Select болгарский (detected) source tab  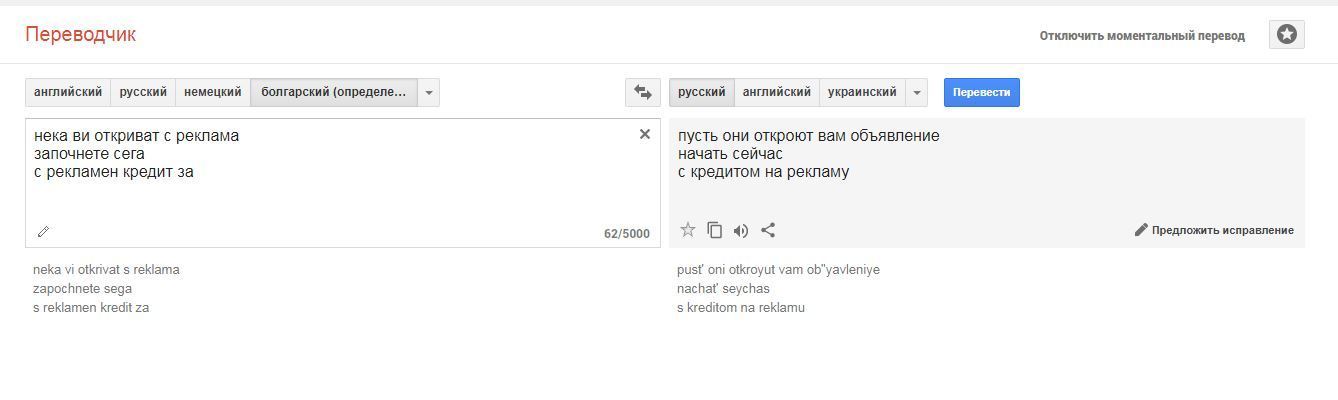click(333, 92)
